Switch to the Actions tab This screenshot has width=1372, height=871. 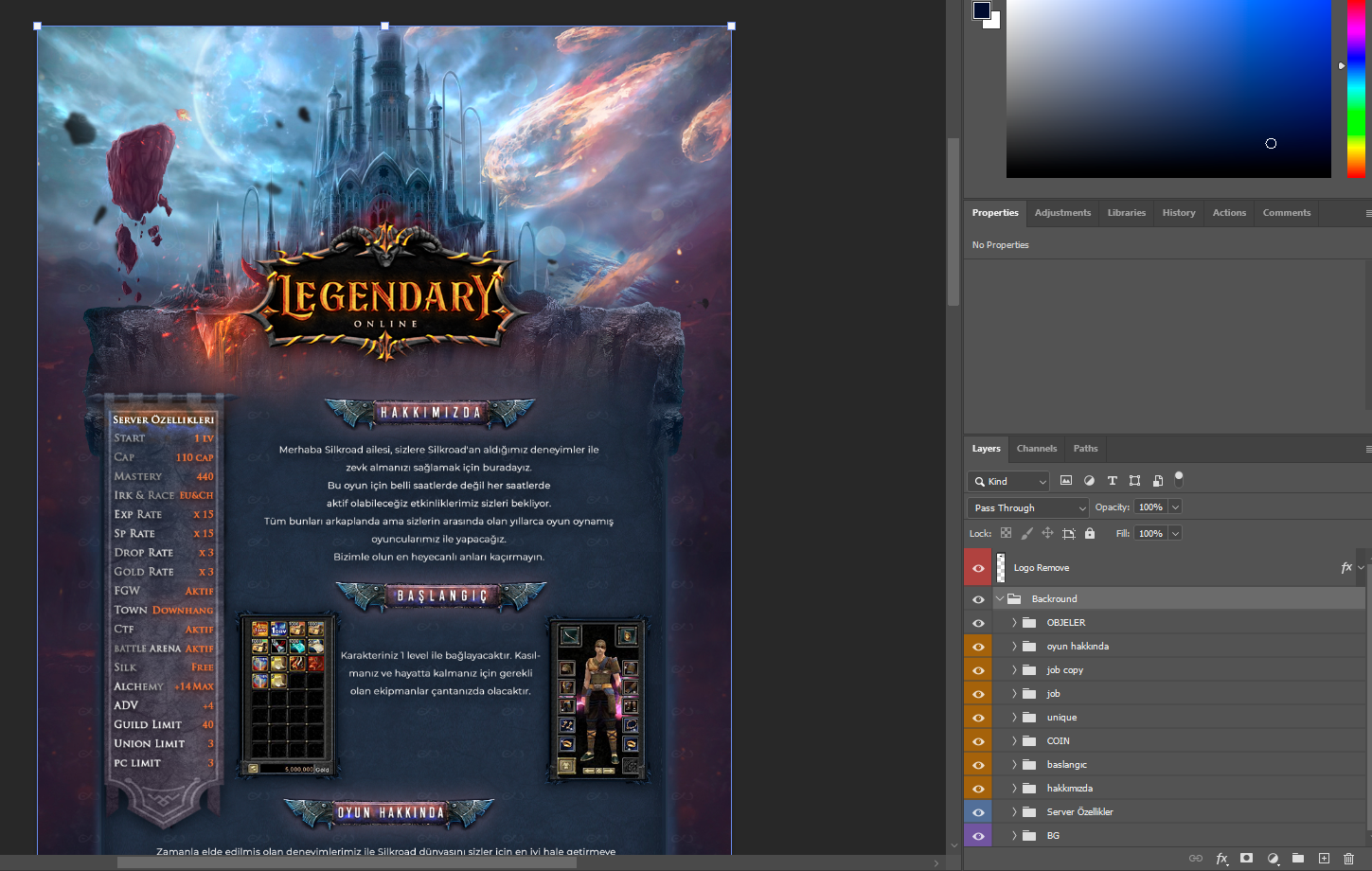click(1229, 213)
